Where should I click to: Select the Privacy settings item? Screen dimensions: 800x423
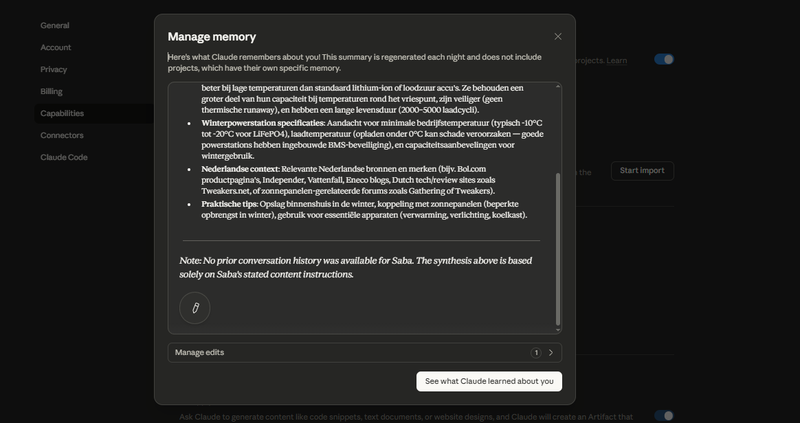point(54,69)
